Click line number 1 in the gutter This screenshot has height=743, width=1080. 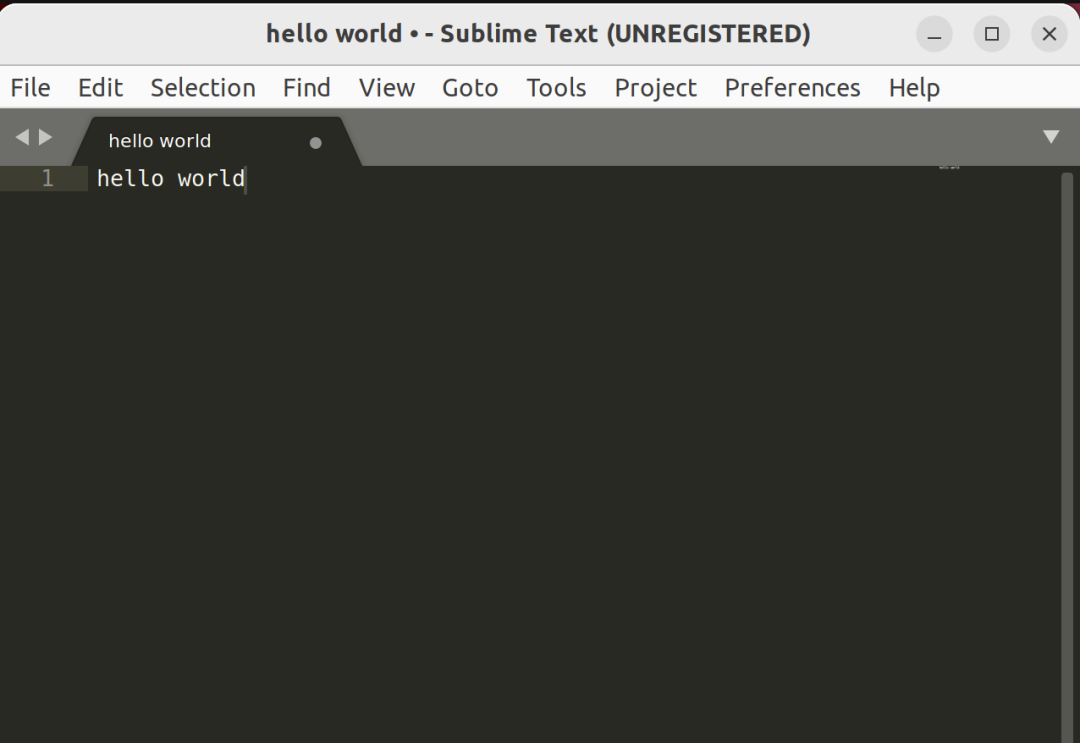(x=47, y=179)
